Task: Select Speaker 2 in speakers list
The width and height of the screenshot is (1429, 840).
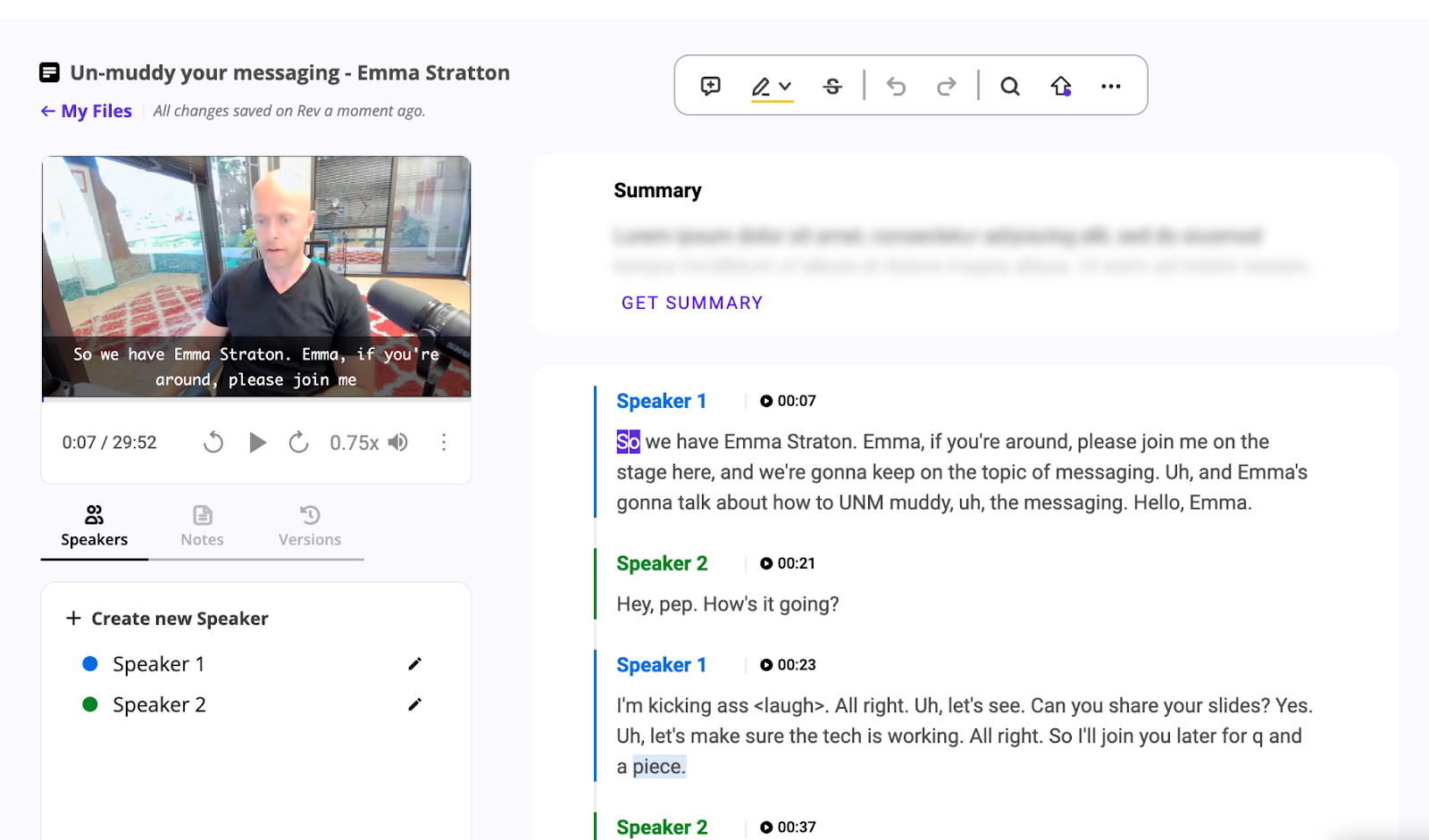Action: click(160, 705)
